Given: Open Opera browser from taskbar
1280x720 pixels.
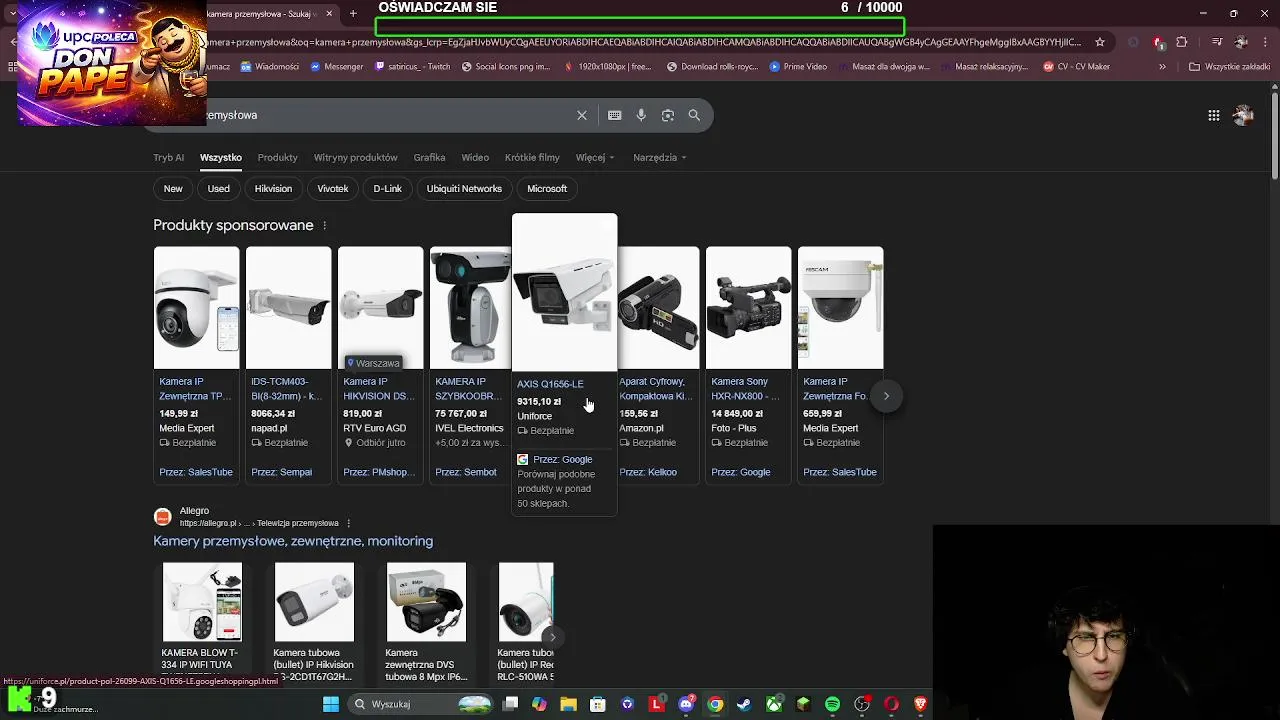Looking at the screenshot, I should click(891, 704).
